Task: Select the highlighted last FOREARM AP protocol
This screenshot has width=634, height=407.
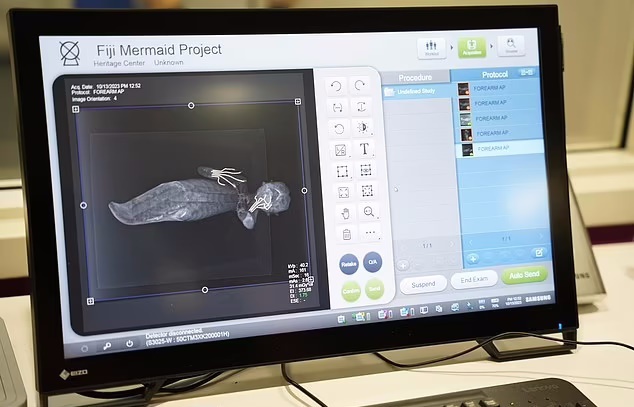Action: (500, 149)
